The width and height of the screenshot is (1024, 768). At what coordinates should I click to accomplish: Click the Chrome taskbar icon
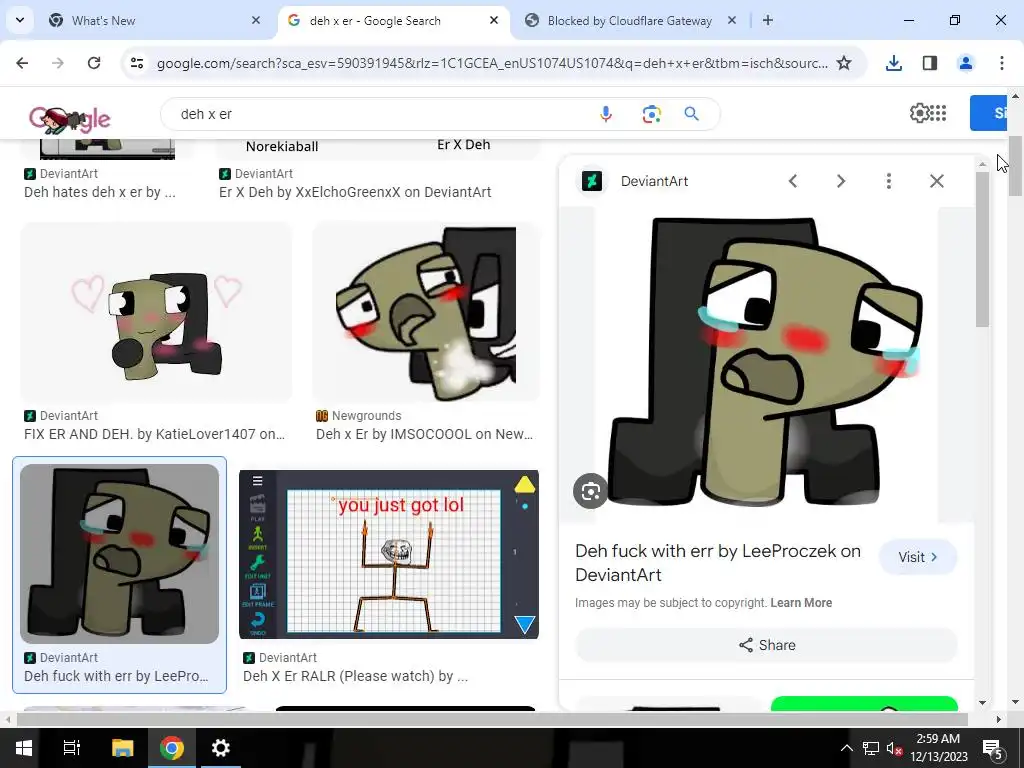click(x=172, y=748)
